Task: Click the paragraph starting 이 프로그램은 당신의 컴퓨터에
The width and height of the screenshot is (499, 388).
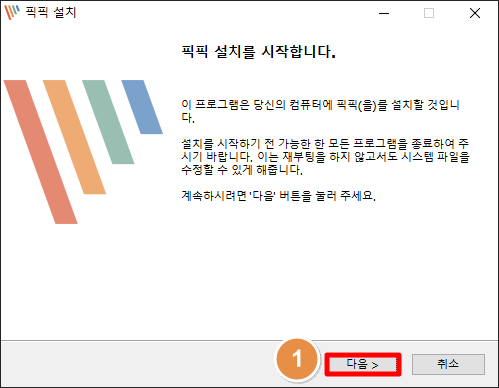Action: click(321, 111)
